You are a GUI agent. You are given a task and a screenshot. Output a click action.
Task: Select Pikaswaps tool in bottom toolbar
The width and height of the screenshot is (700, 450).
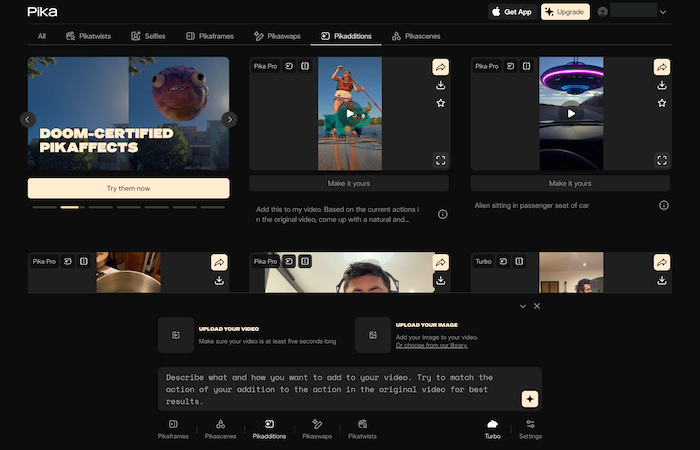click(x=317, y=429)
